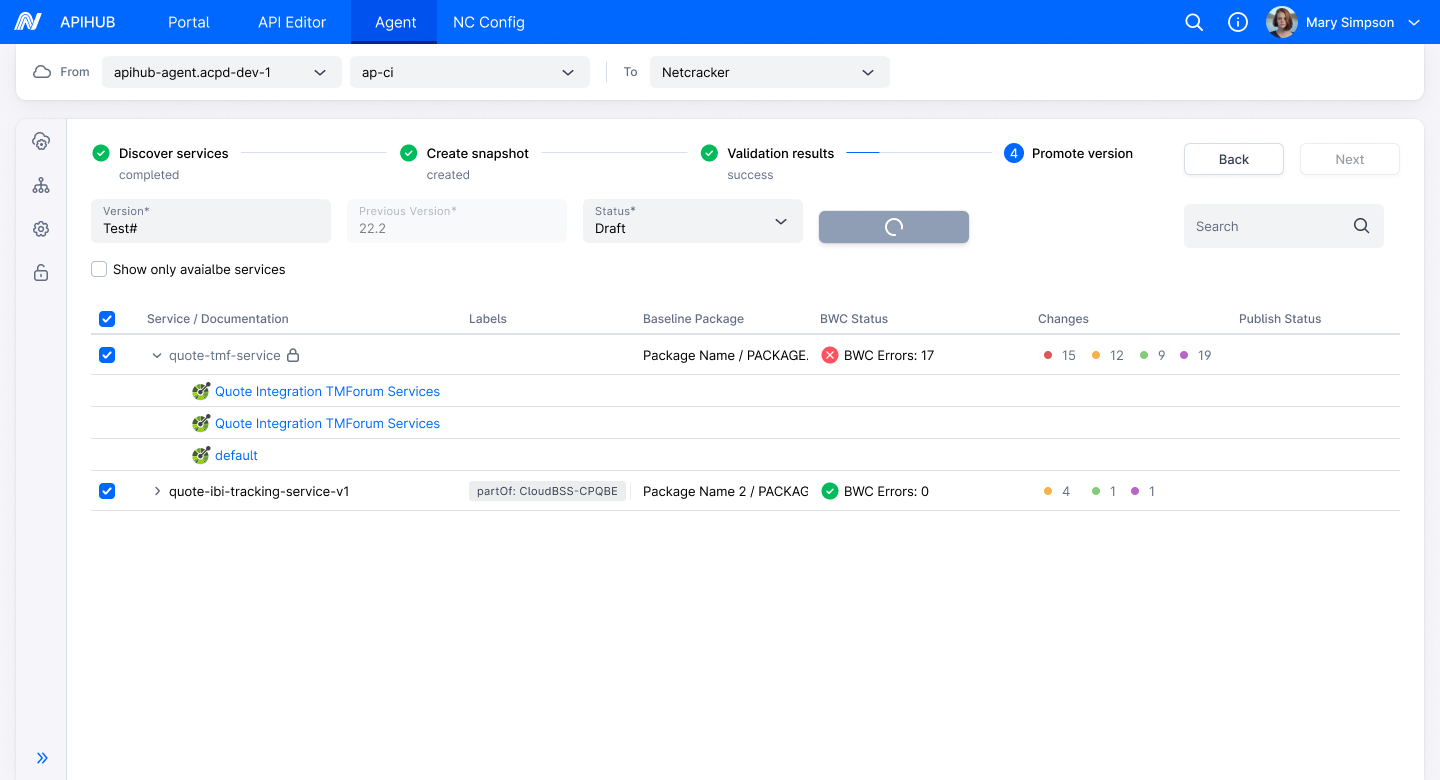Uncheck the quote-tmf-service row checkbox
The image size is (1440, 780).
click(x=107, y=355)
